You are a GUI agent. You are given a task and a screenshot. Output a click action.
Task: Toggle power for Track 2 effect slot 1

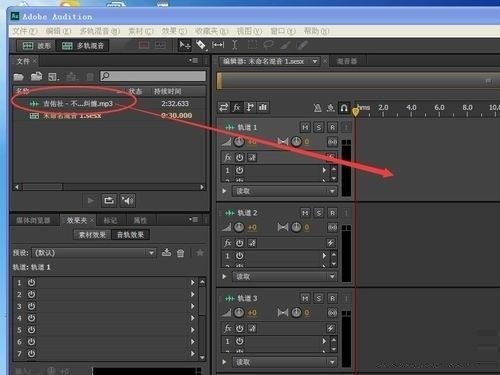click(x=239, y=256)
